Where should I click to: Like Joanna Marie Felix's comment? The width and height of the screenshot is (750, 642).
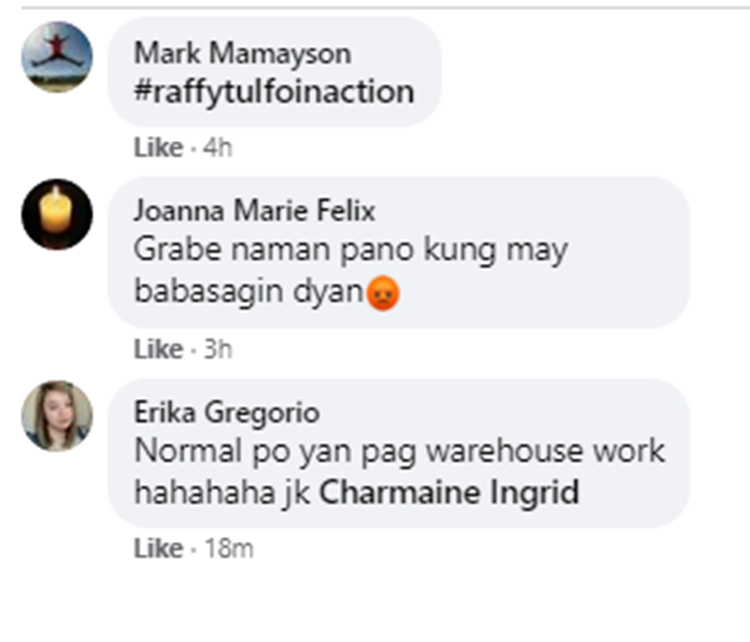pyautogui.click(x=158, y=349)
